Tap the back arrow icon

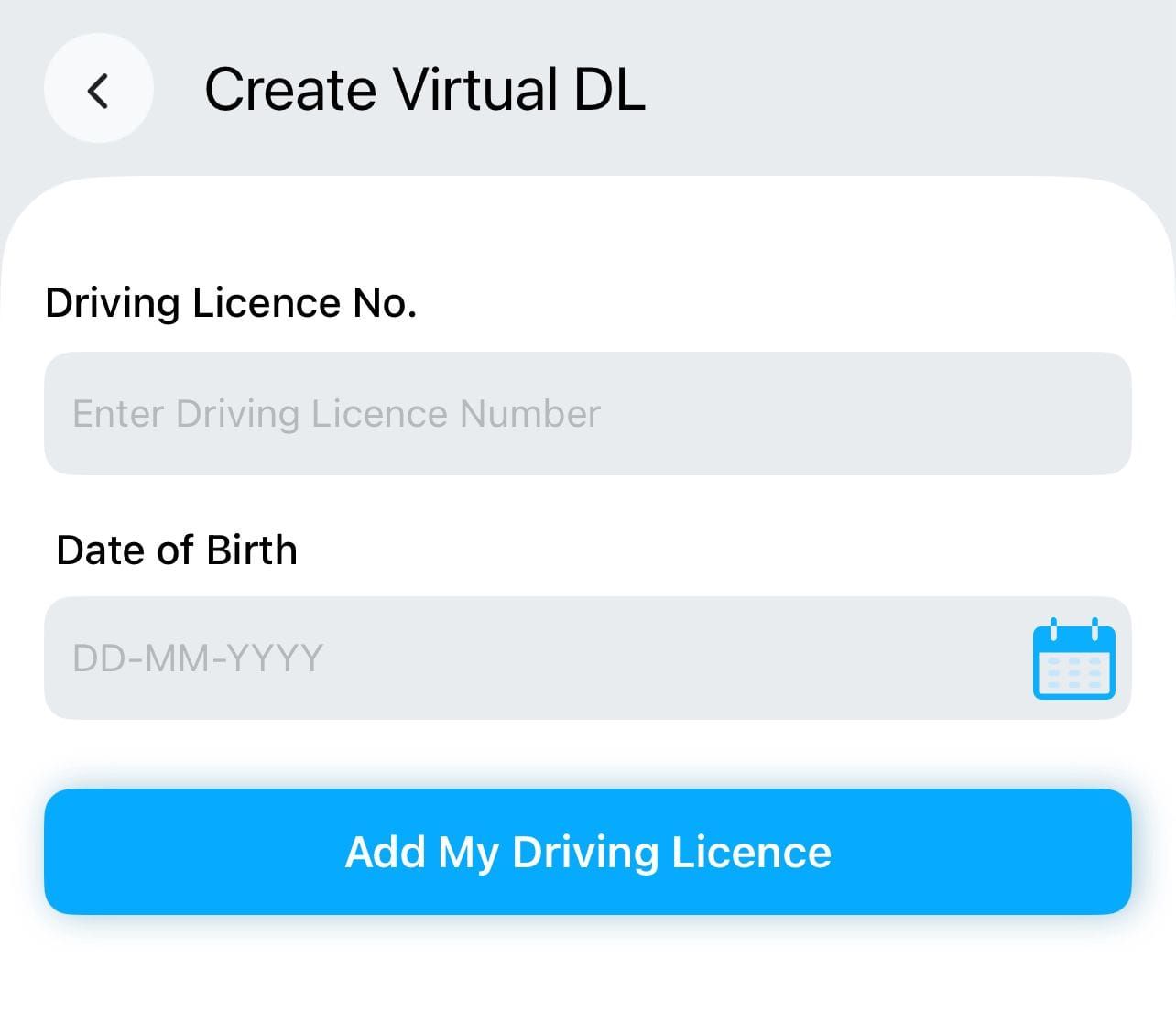pos(98,90)
